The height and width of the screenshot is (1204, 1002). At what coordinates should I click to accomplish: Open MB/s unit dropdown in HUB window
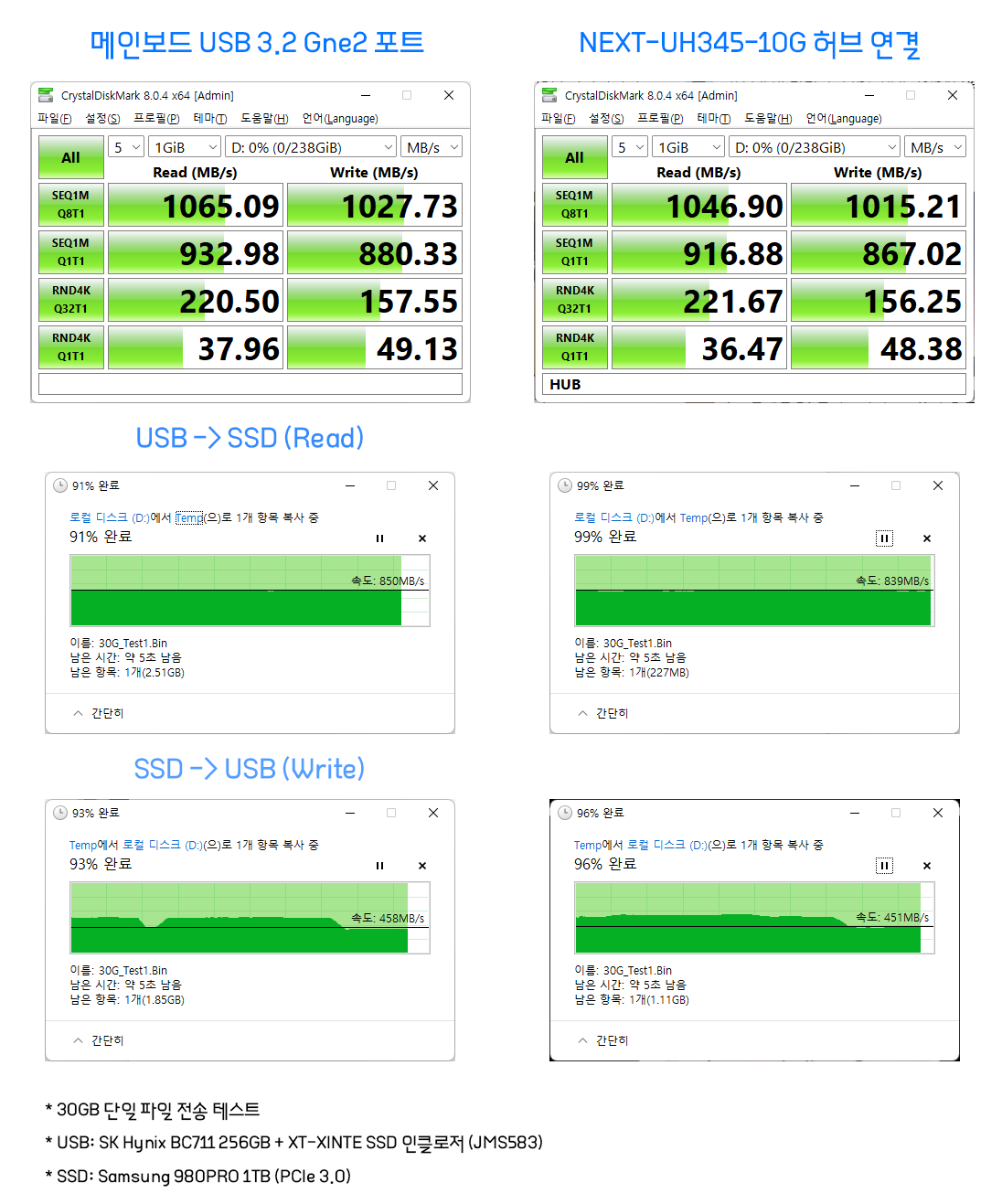click(935, 147)
